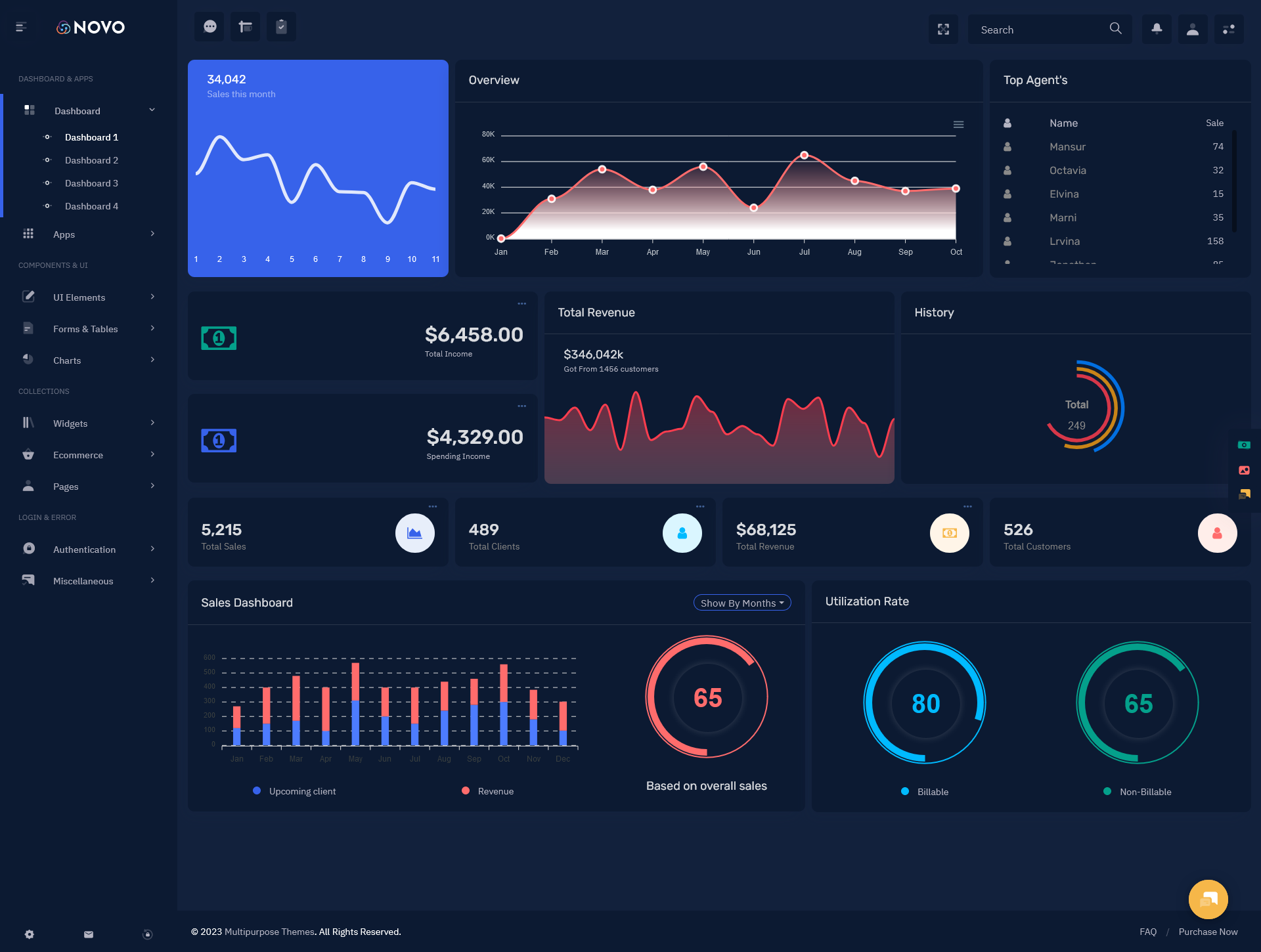This screenshot has width=1261, height=952.
Task: Click the green 65 Non-Billable gauge
Action: 1138,703
